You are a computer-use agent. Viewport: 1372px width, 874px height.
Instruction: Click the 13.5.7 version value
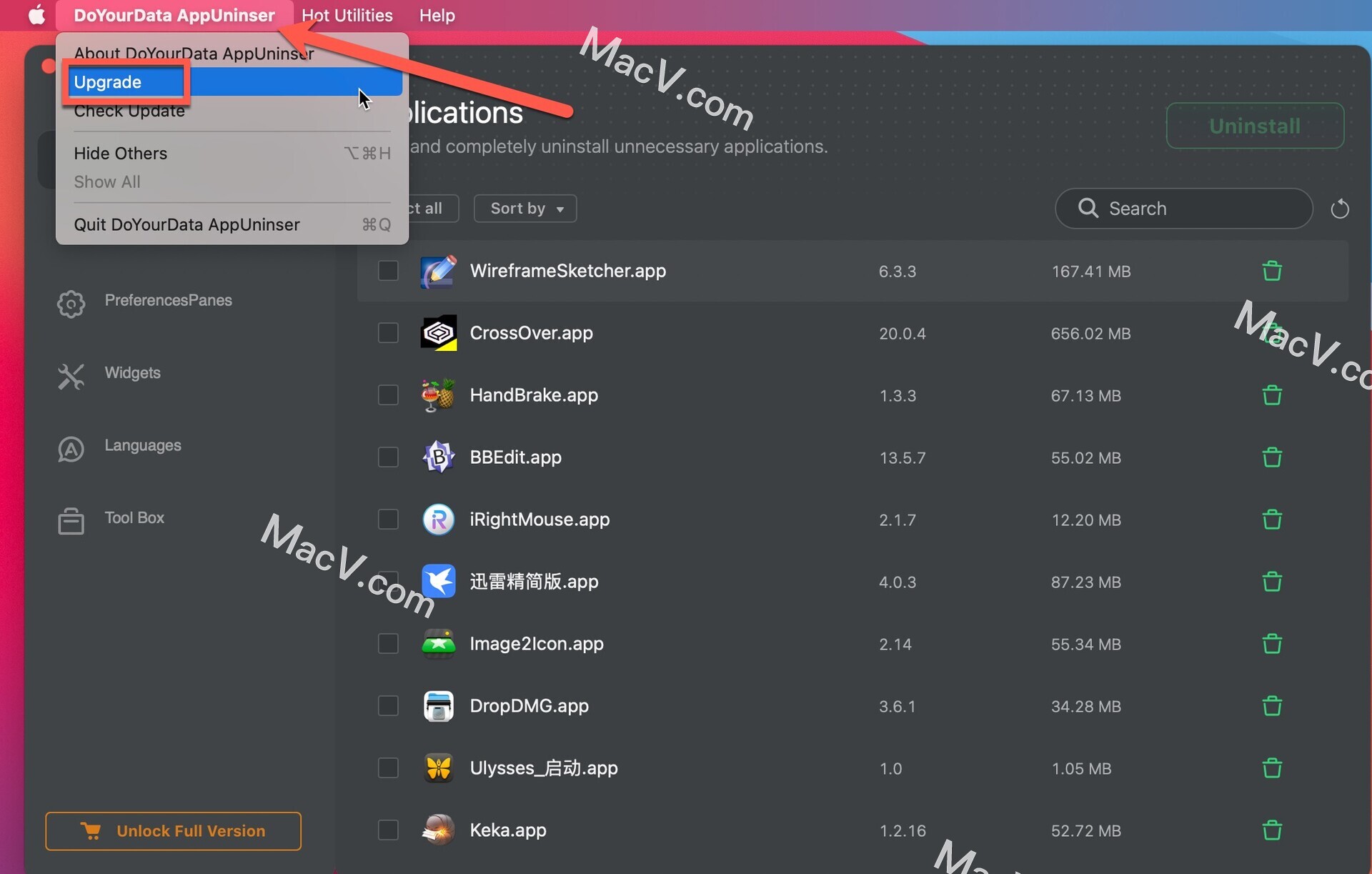902,458
